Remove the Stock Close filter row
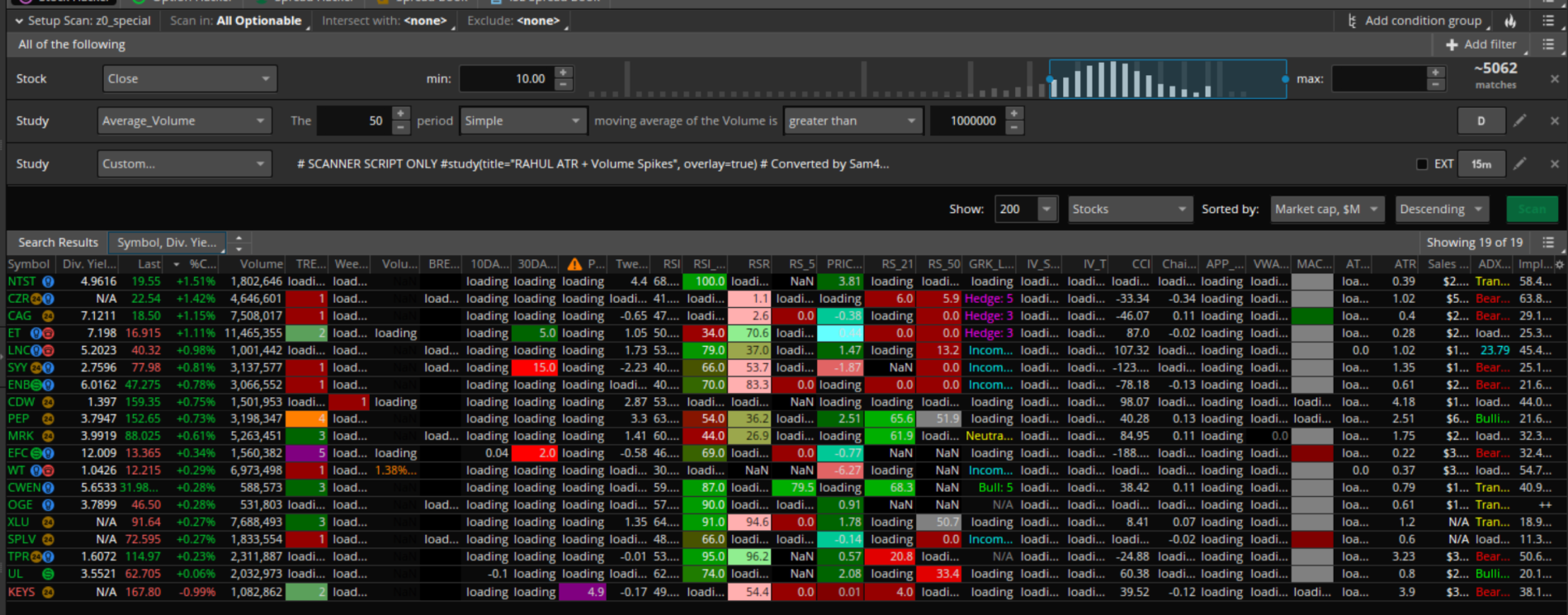The image size is (1568, 615). point(1554,79)
